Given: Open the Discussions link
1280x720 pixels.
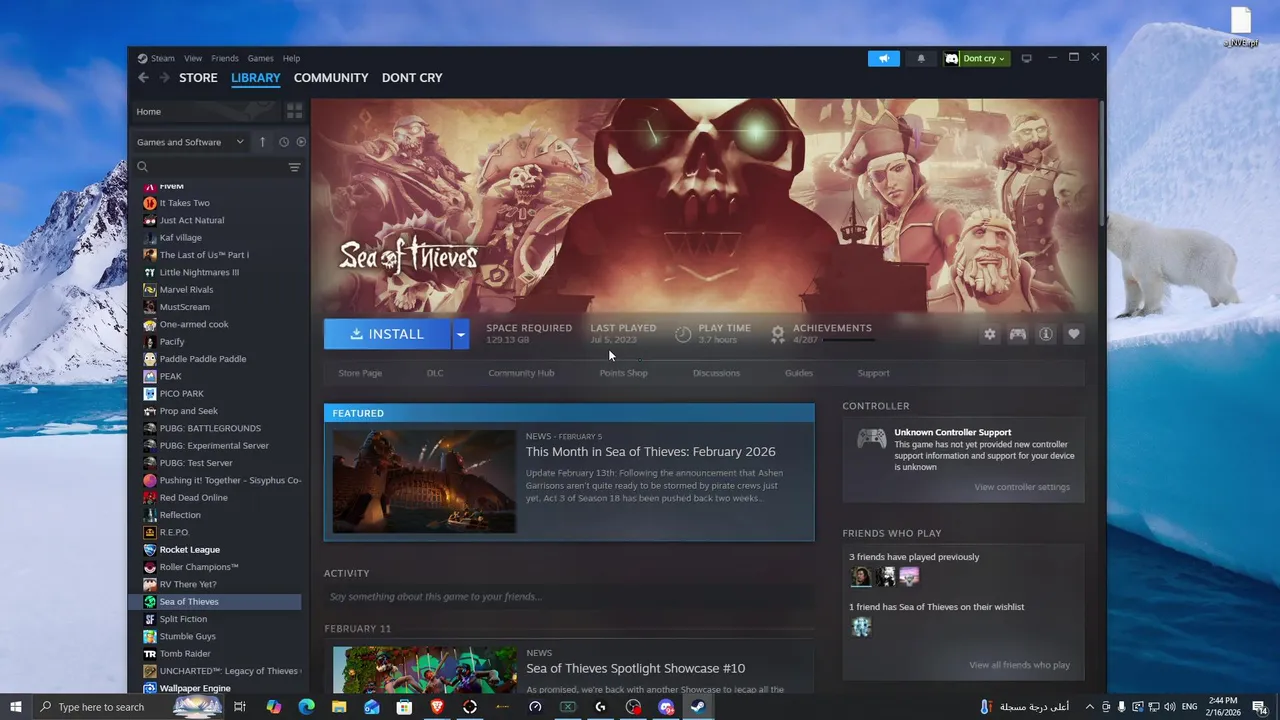Looking at the screenshot, I should pyautogui.click(x=716, y=373).
